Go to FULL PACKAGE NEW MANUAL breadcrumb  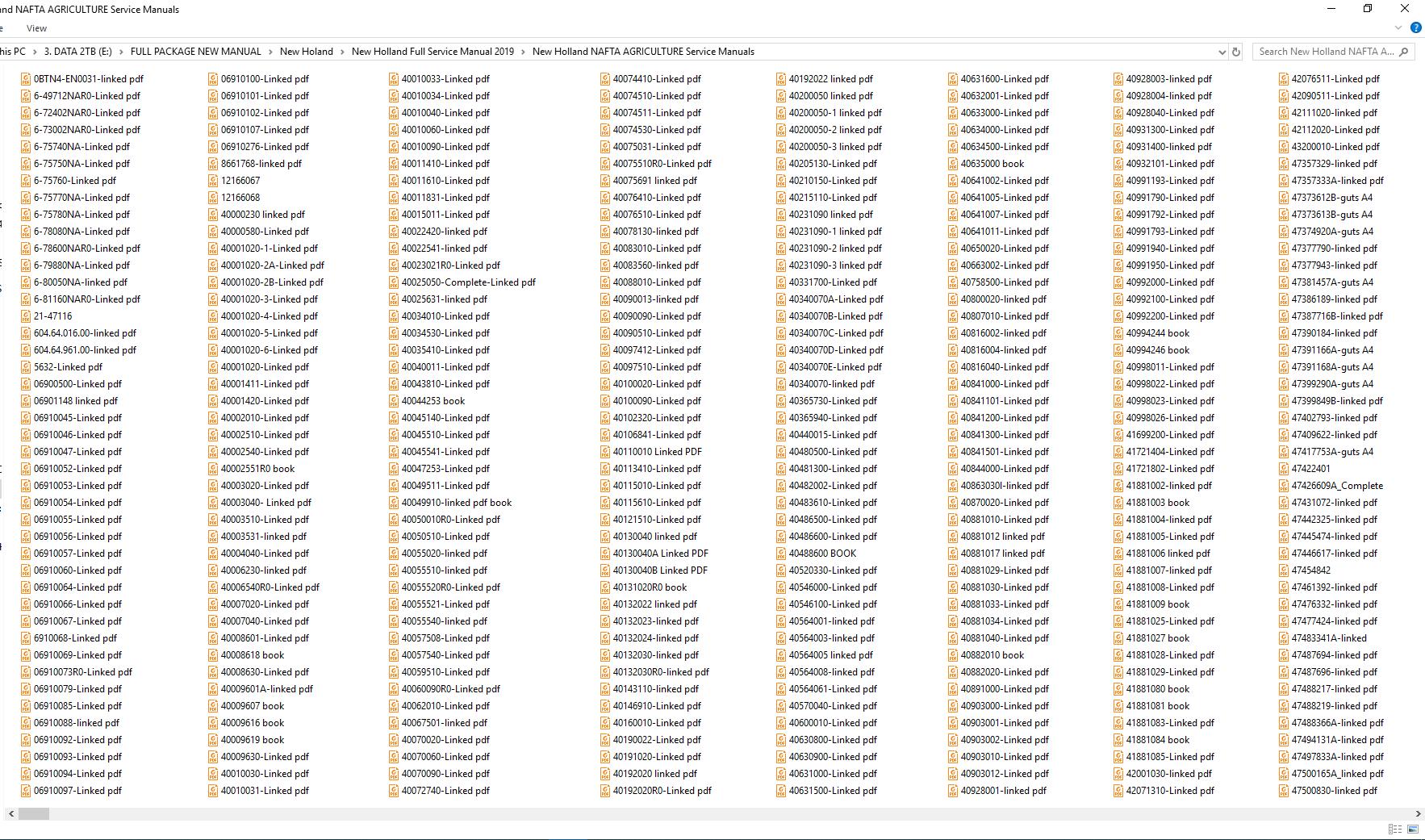click(x=196, y=52)
